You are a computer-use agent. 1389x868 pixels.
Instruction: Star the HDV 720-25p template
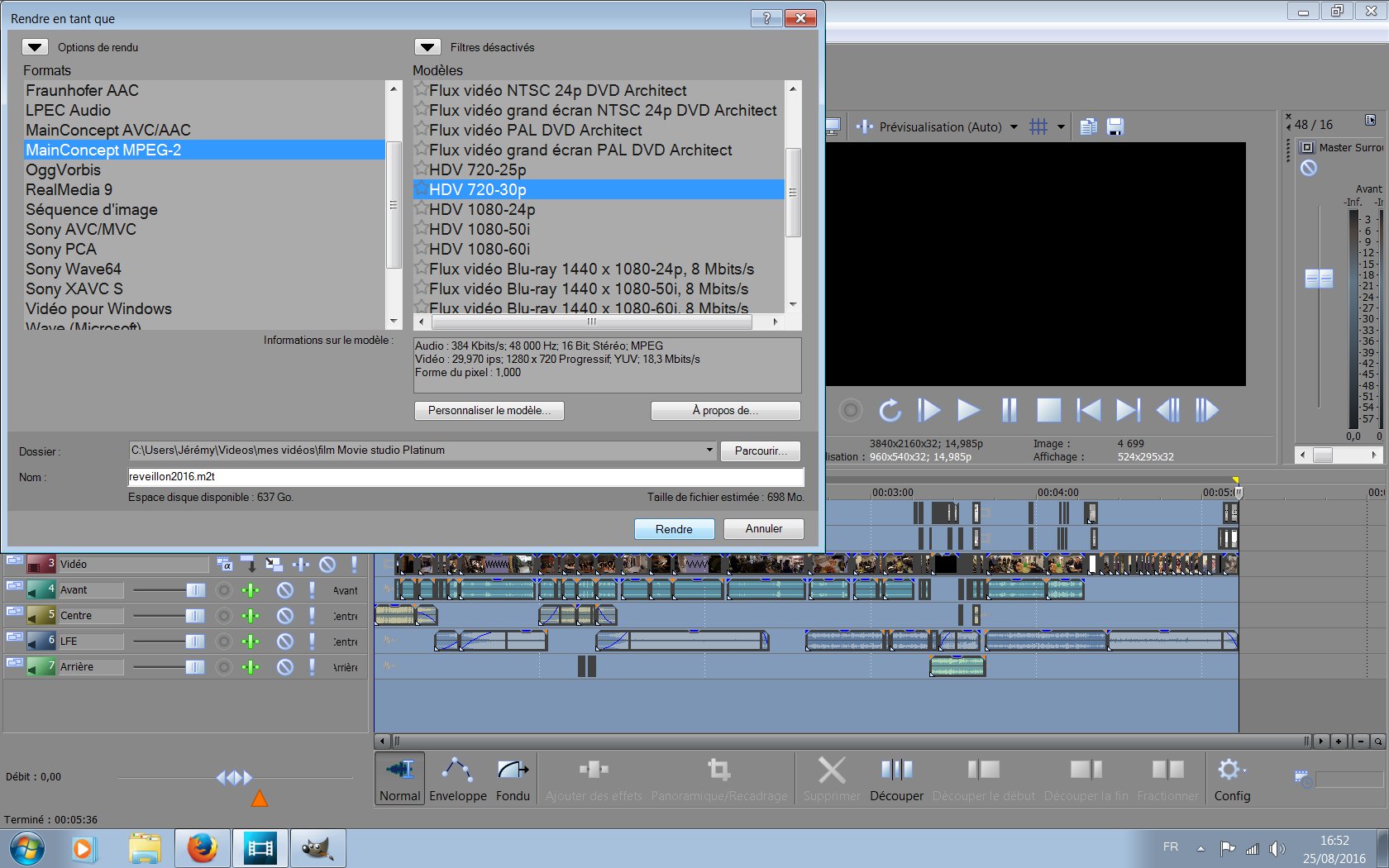click(421, 169)
